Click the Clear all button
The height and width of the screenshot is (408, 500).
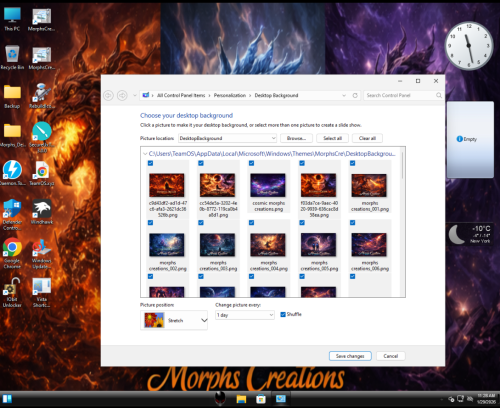click(367, 138)
